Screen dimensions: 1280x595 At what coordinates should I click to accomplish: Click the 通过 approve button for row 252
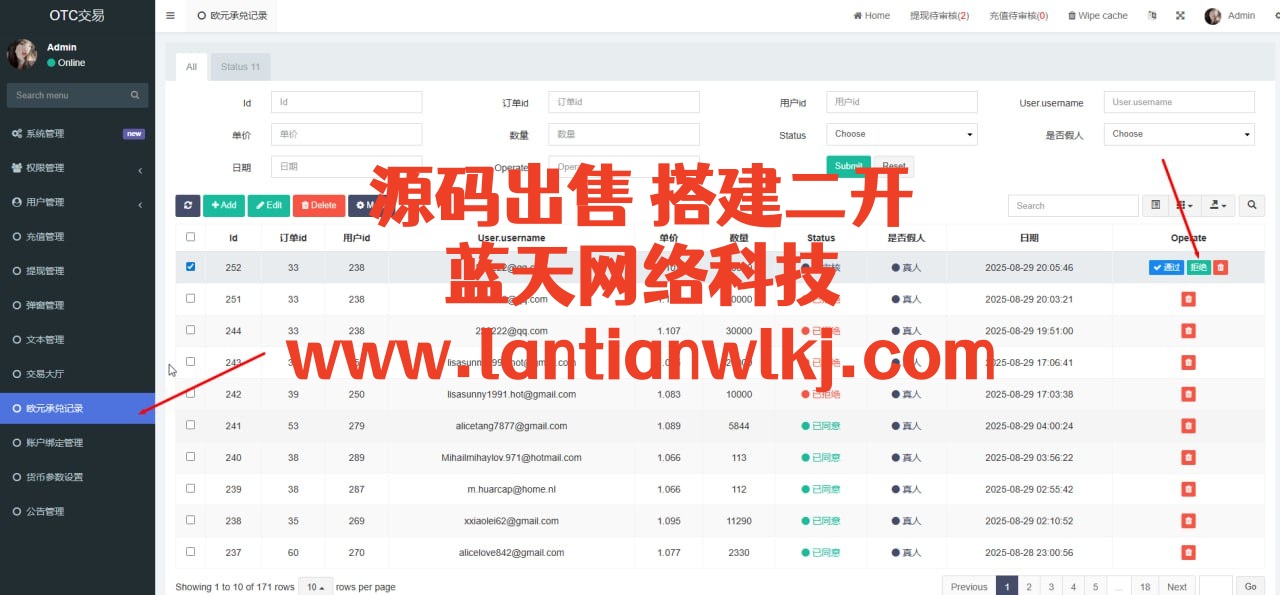tap(1165, 268)
